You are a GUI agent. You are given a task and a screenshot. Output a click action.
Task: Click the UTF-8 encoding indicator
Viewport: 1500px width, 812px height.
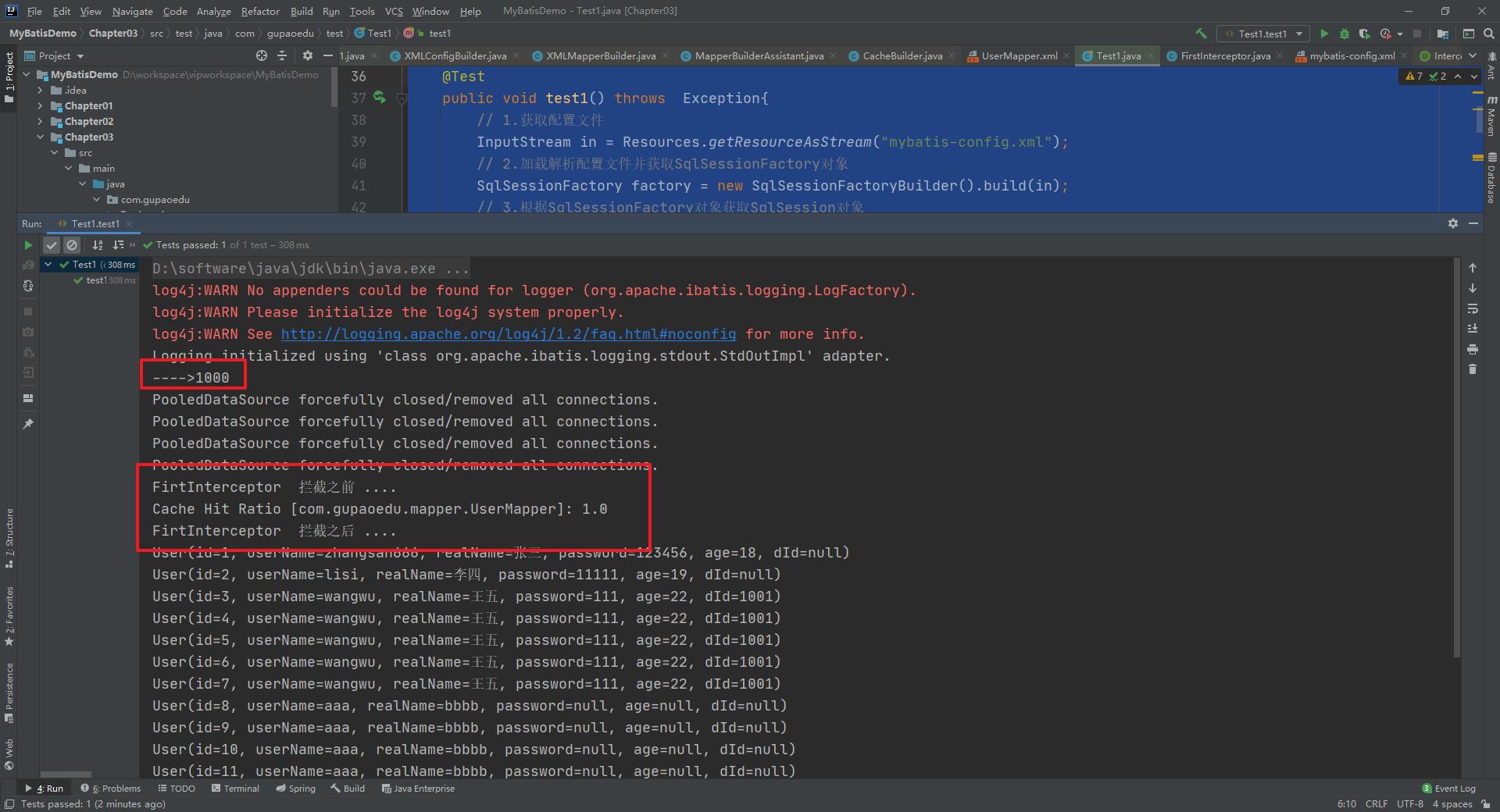point(1410,804)
